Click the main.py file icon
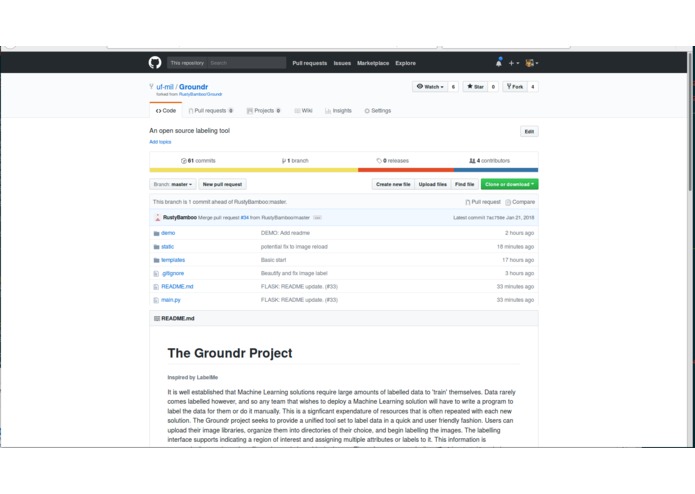This screenshot has width=695, height=494. tap(156, 300)
